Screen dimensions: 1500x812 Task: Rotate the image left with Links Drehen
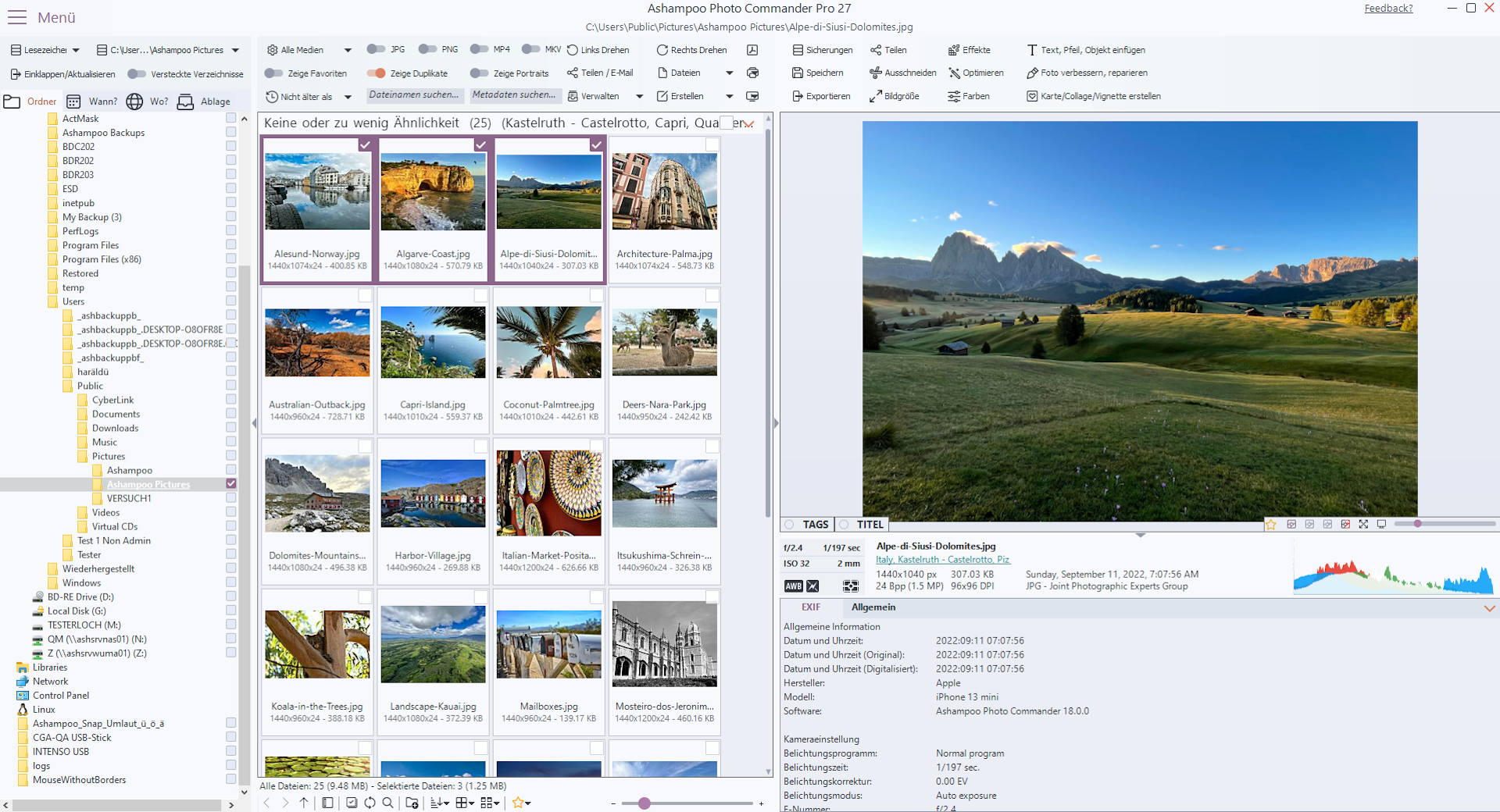598,50
